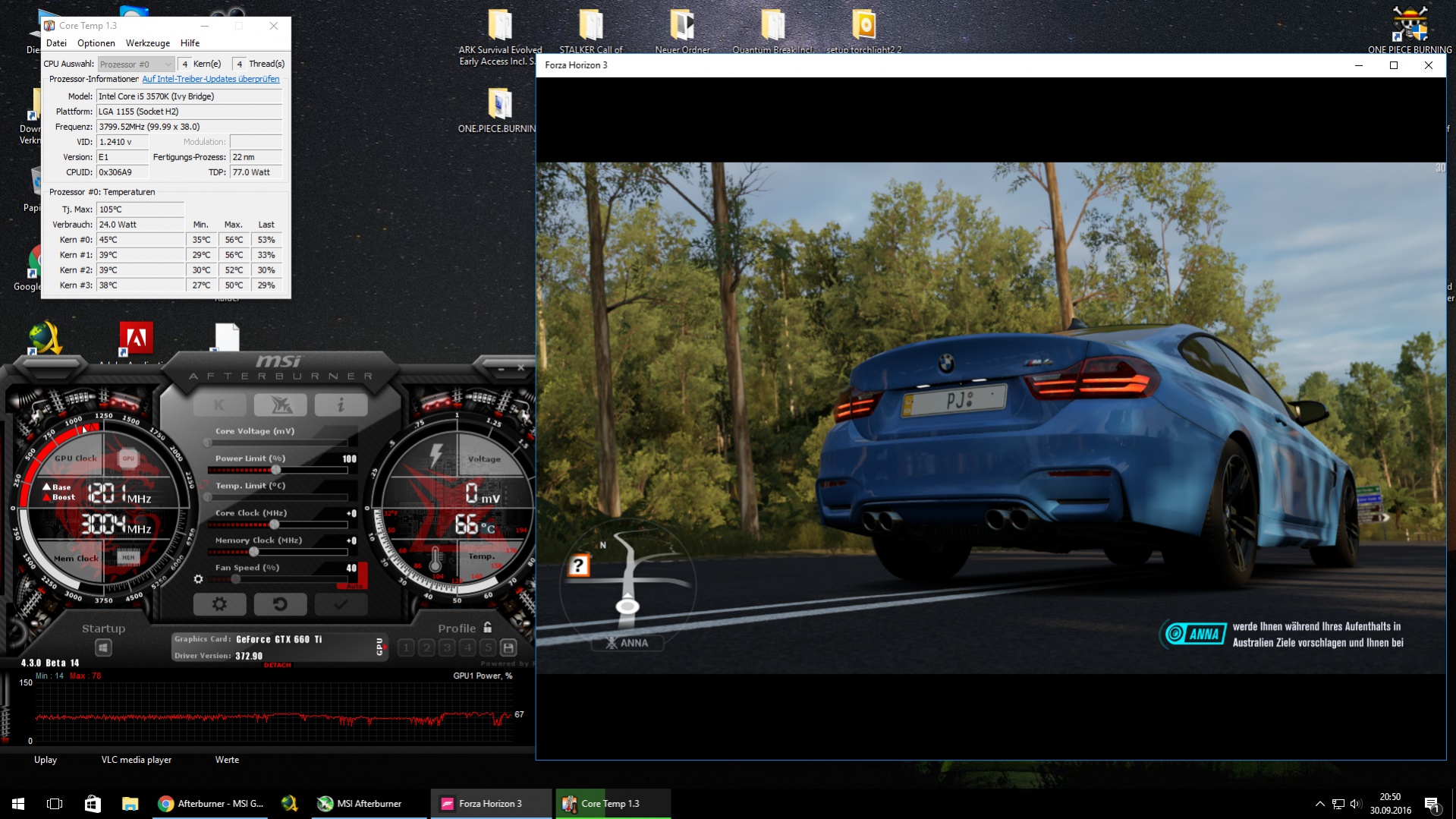Screen dimensions: 1456x819
Task: Open the taskbar clock and date
Action: coord(1390,804)
